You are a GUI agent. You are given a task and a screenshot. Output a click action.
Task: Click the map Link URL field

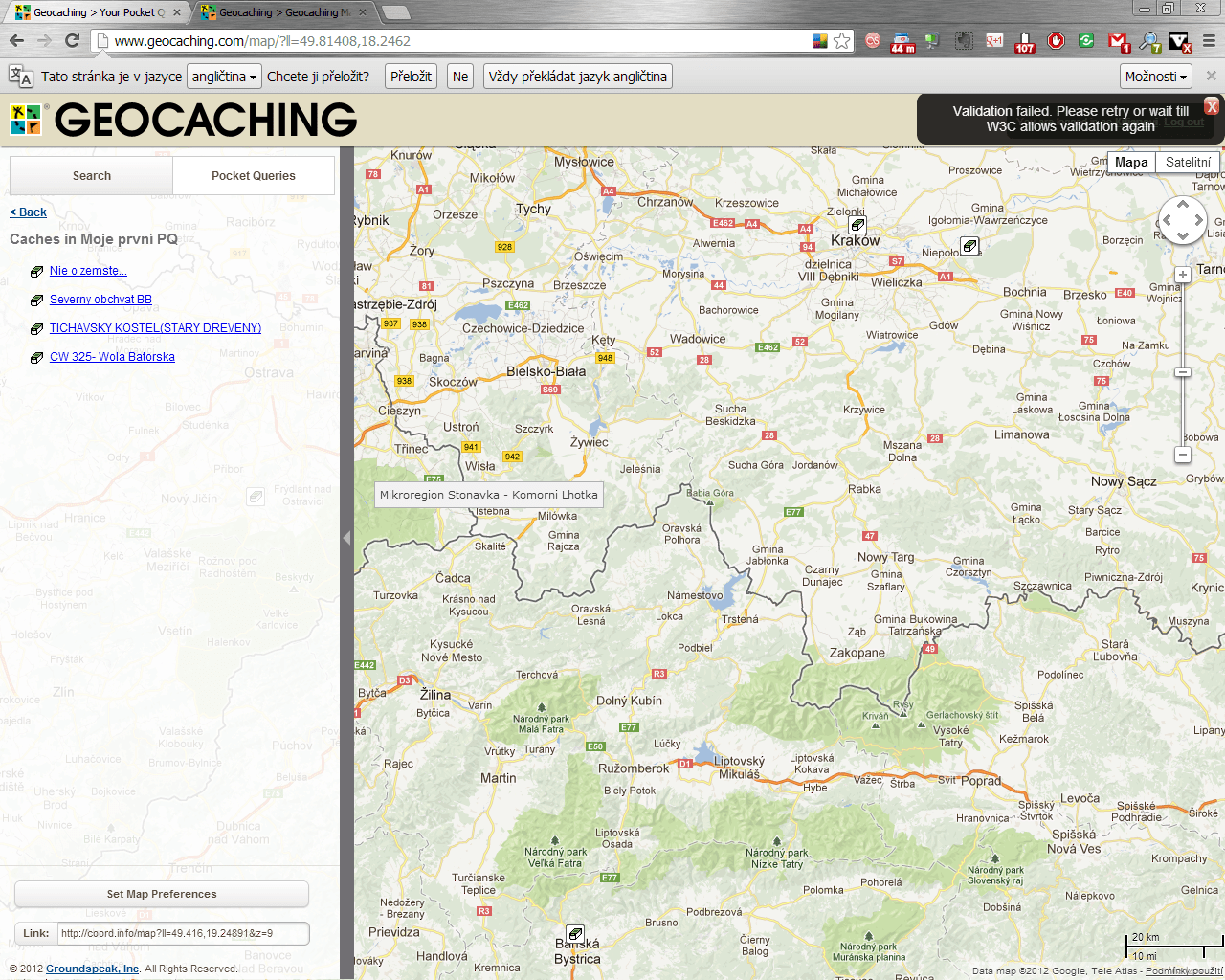[x=182, y=933]
